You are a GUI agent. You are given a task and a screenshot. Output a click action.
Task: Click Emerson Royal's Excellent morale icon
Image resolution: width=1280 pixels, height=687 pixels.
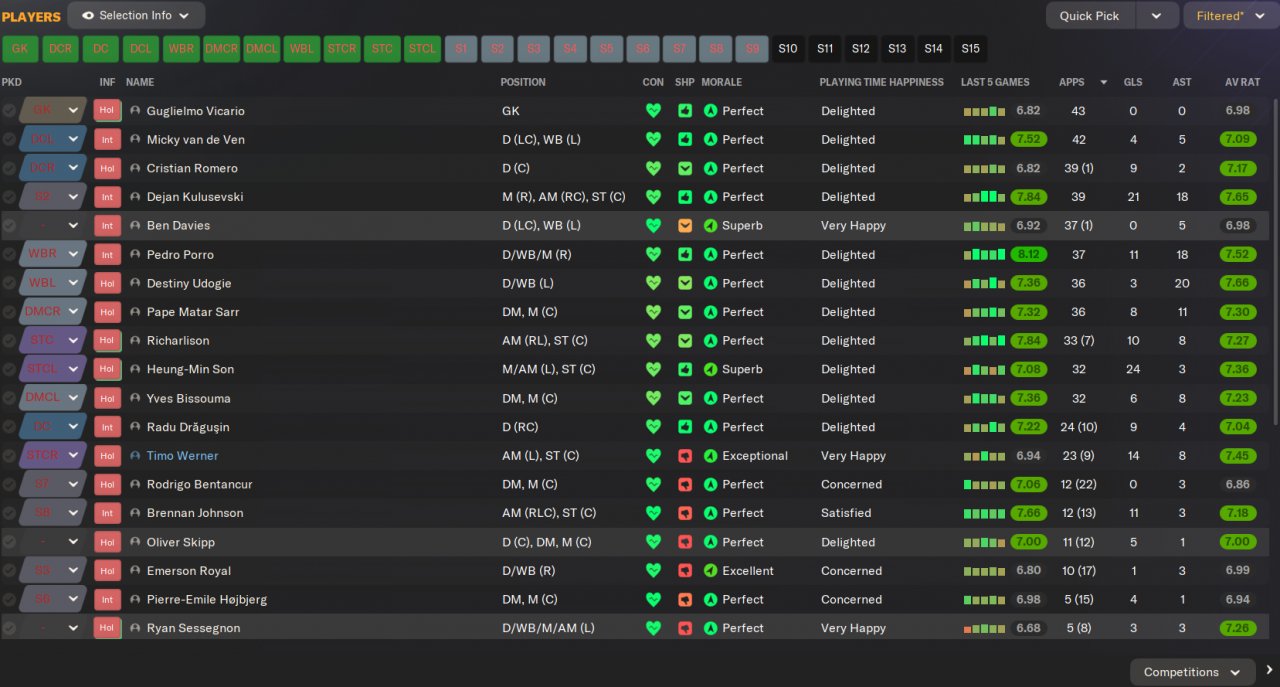[x=710, y=571]
